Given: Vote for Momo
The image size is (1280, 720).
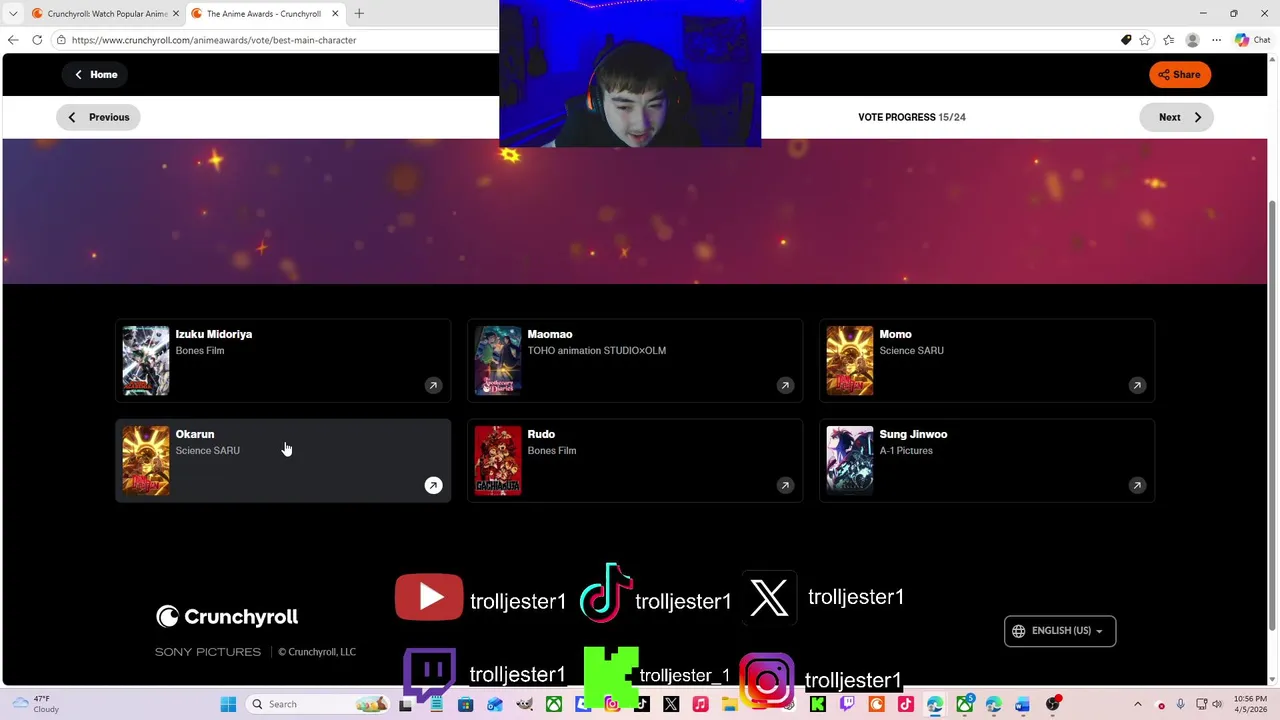Looking at the screenshot, I should [987, 360].
